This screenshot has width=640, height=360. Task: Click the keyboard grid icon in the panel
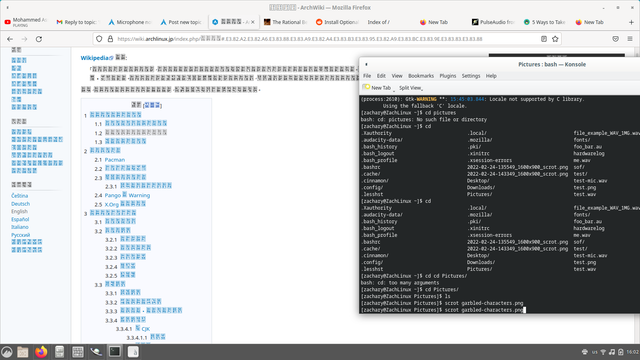(78, 352)
